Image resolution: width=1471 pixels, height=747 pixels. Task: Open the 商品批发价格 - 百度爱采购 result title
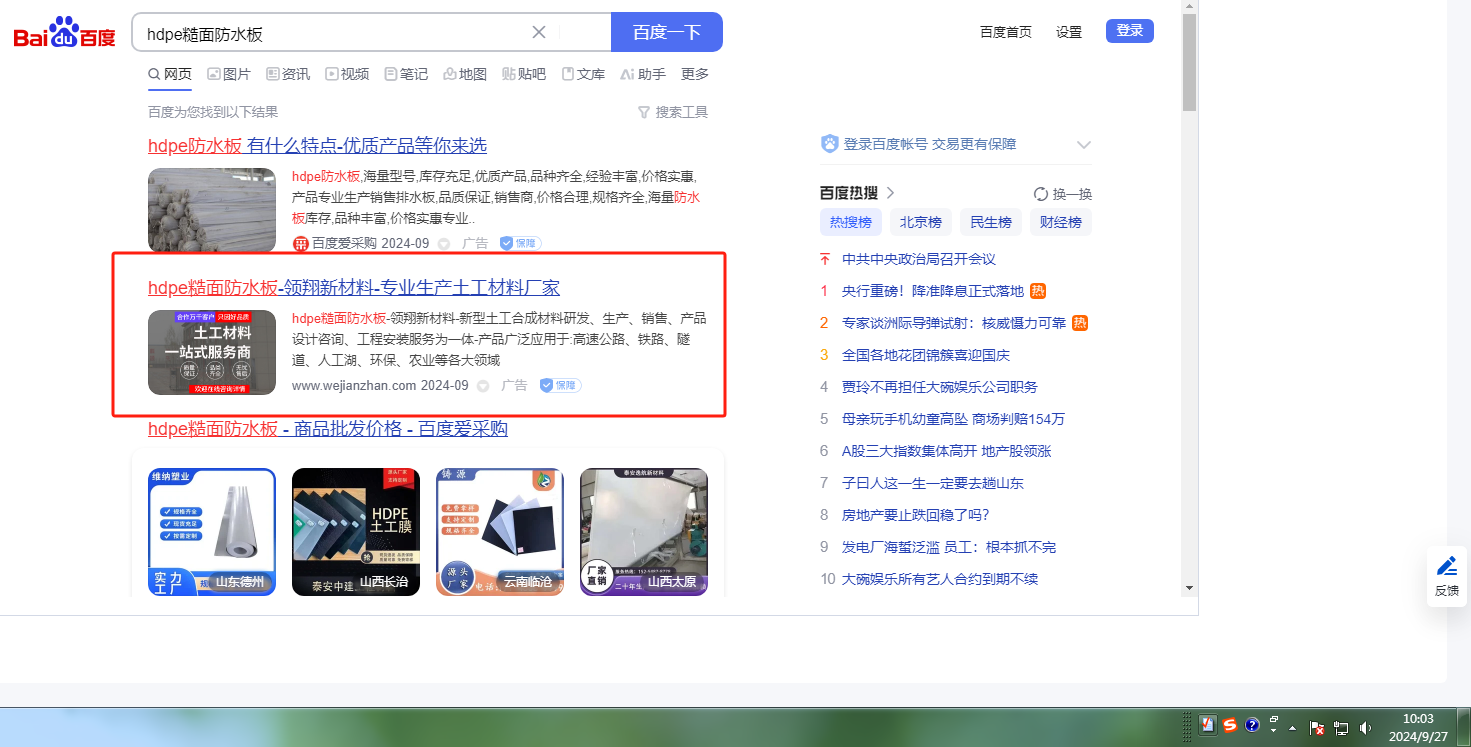point(328,429)
